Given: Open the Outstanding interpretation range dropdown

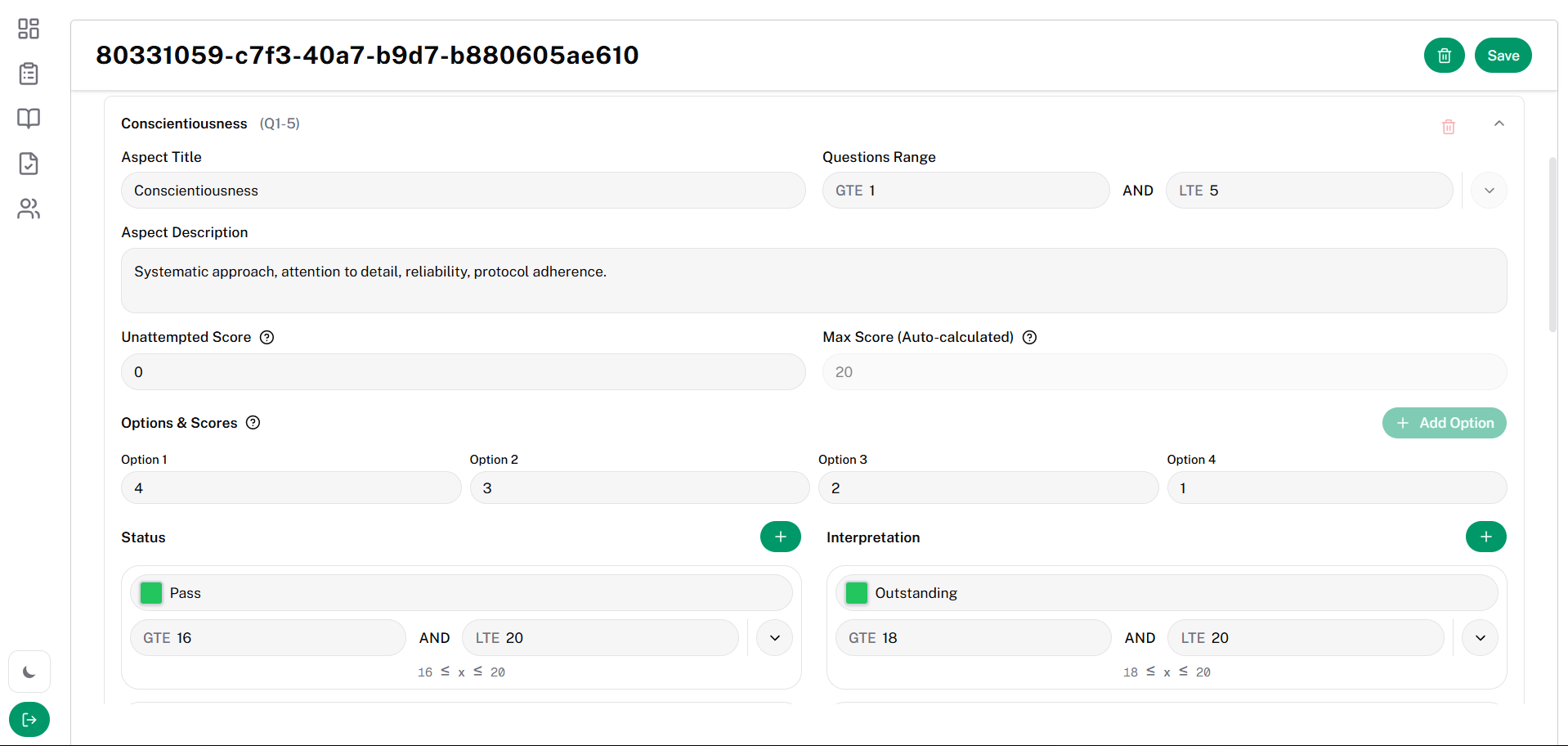Looking at the screenshot, I should click(x=1480, y=638).
